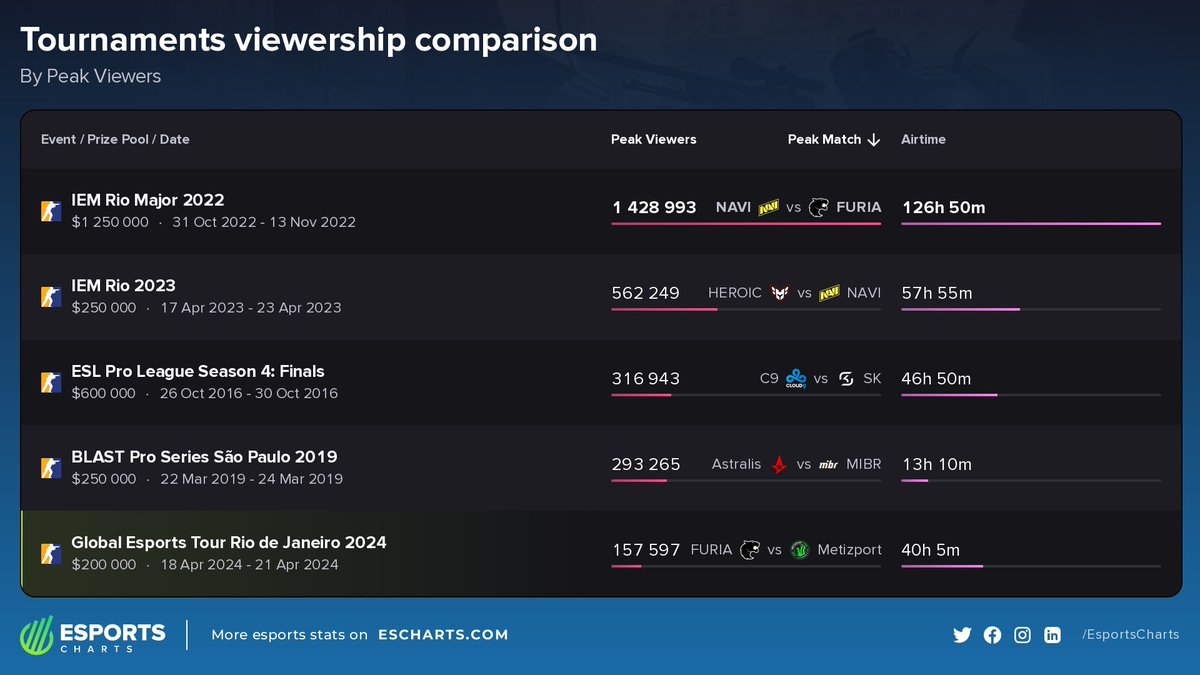Click the By Peak Viewers subtitle
The width and height of the screenshot is (1200, 675).
90,77
